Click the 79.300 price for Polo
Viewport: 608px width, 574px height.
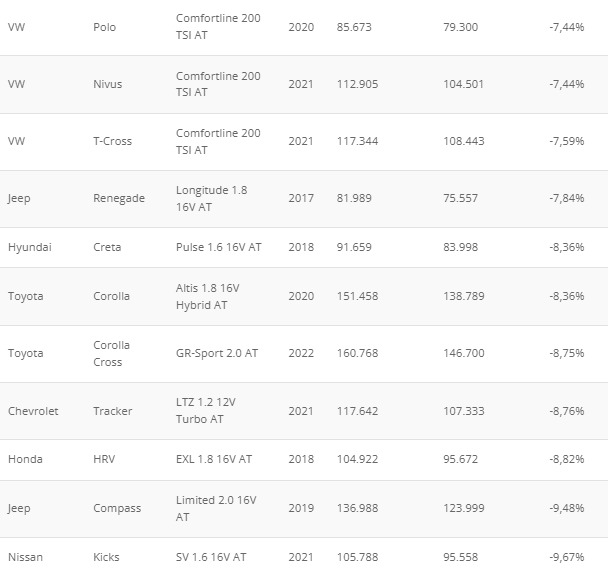(x=460, y=27)
